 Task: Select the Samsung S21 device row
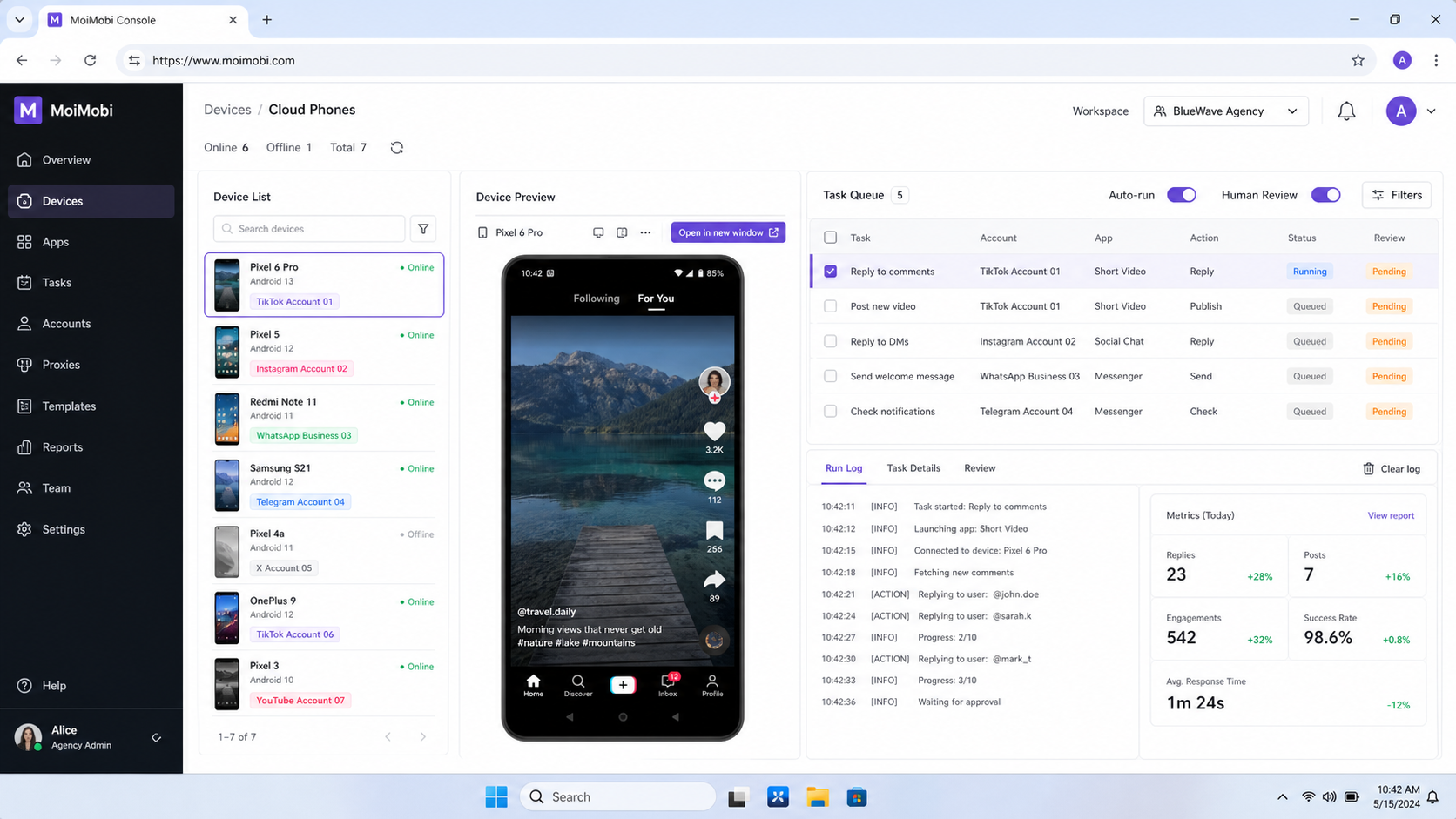pos(324,485)
